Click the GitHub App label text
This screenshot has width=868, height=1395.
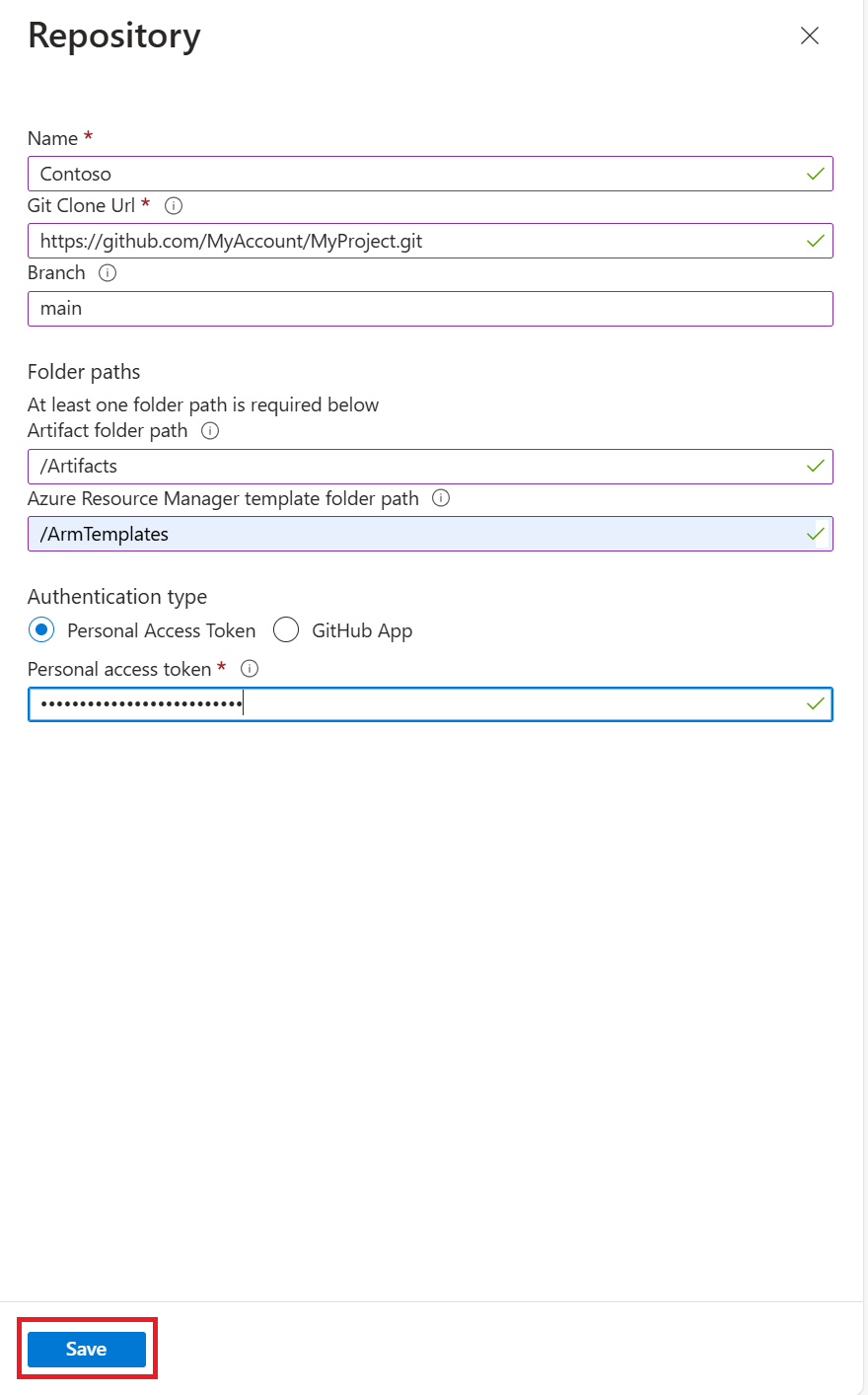point(362,630)
